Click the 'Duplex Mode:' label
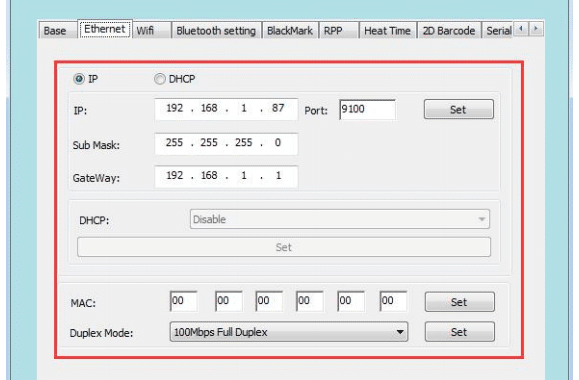The width and height of the screenshot is (579, 380). pyautogui.click(x=101, y=333)
